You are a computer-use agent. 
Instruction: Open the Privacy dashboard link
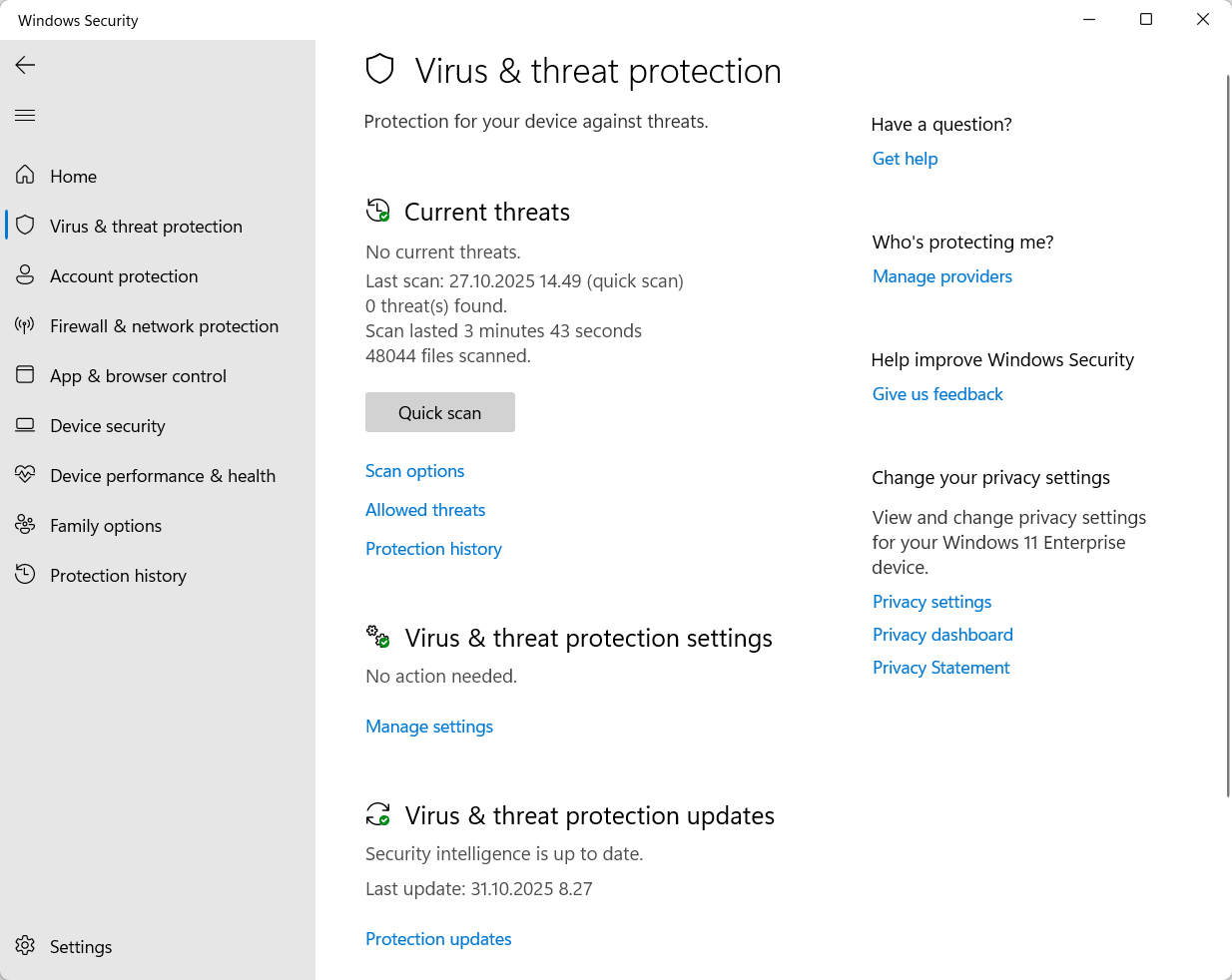tap(942, 635)
